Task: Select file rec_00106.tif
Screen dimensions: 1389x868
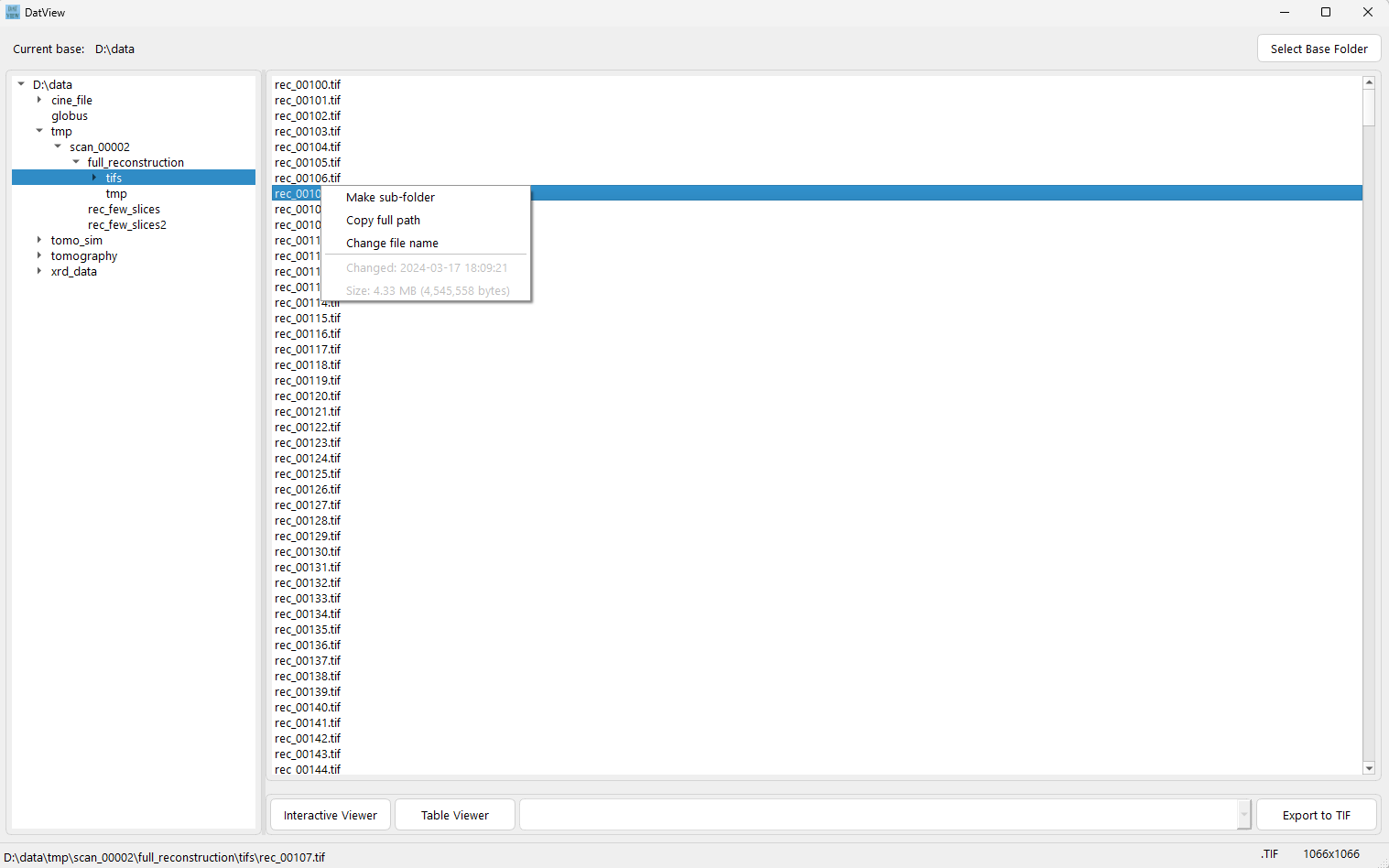Action: (x=308, y=178)
